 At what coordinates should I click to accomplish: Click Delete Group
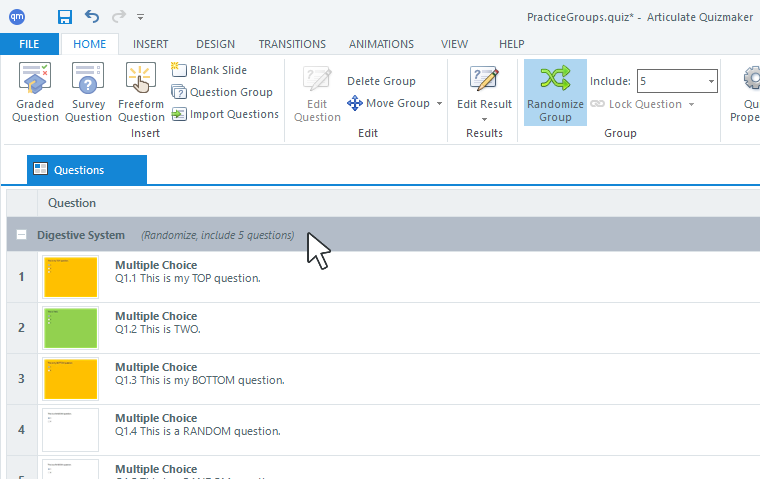pos(381,81)
